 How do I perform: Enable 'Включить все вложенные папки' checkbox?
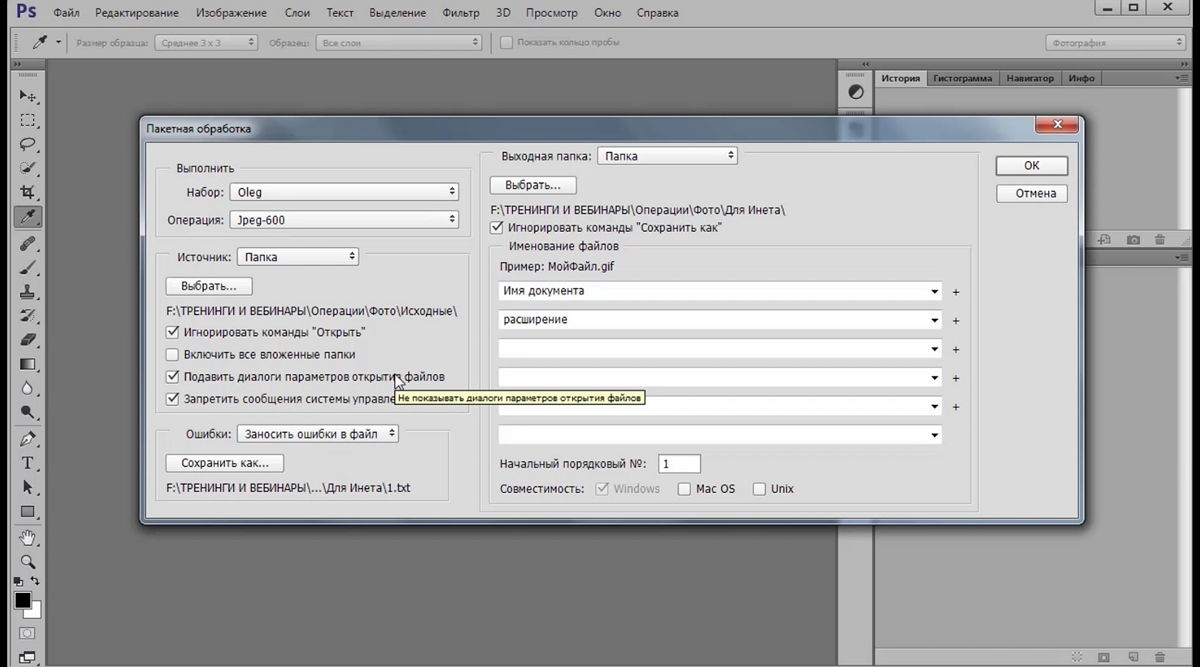[x=173, y=355]
